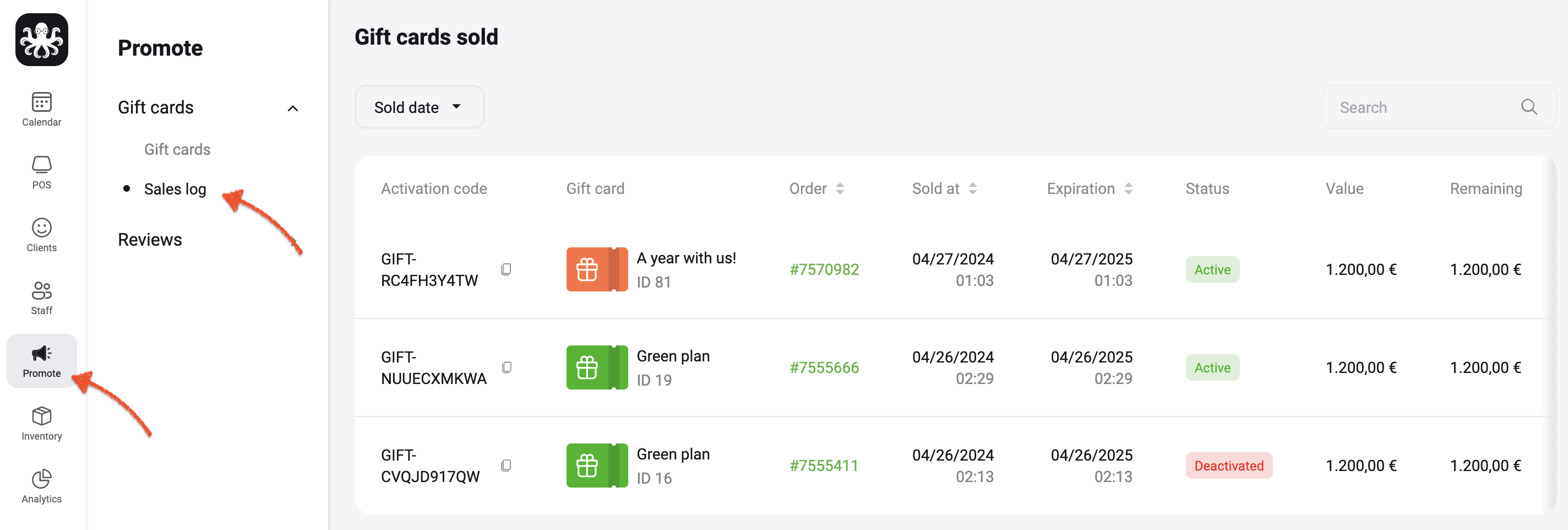1568x530 pixels.
Task: Open order #7555411 link
Action: (x=824, y=466)
